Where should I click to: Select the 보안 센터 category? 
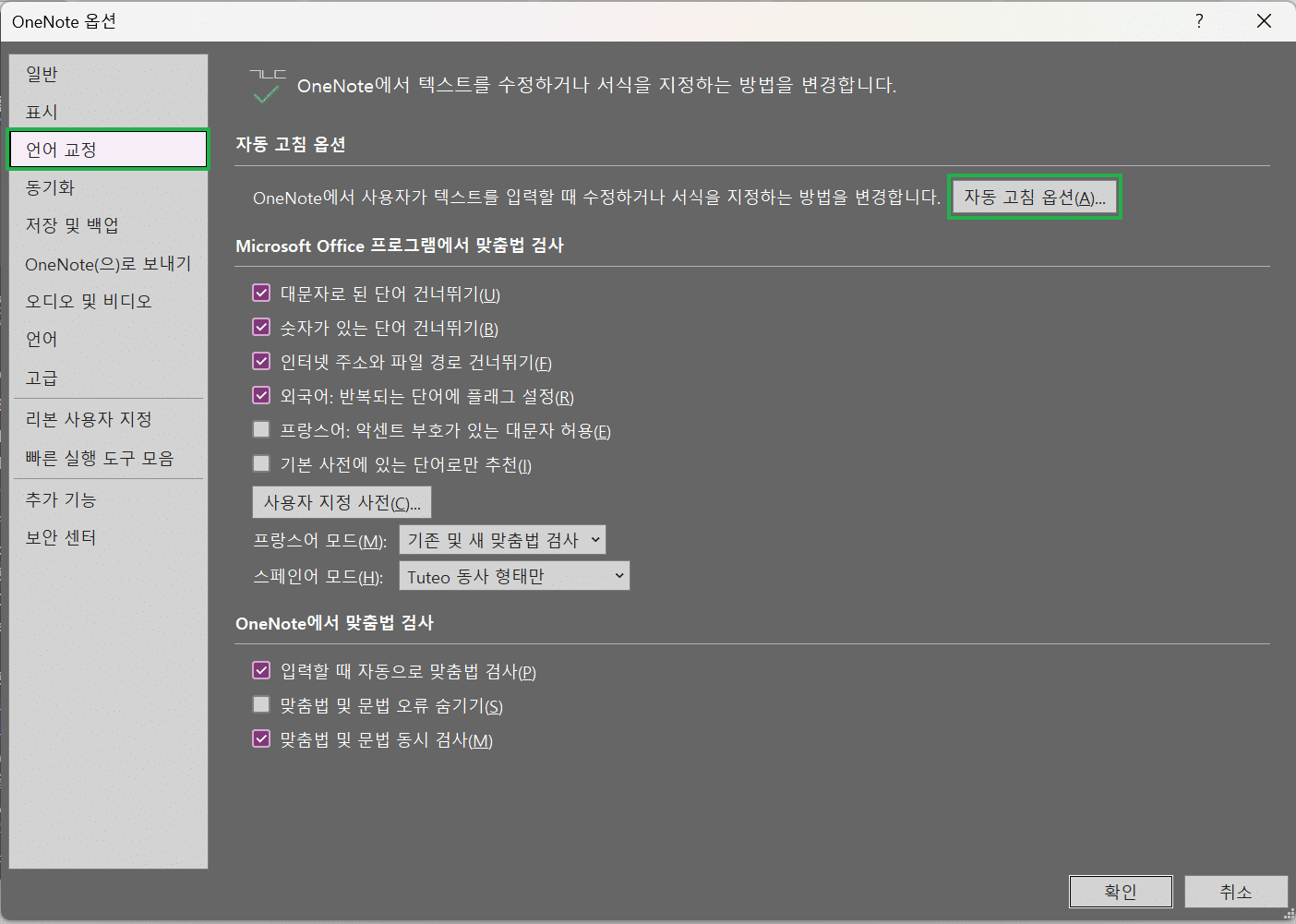tap(108, 537)
